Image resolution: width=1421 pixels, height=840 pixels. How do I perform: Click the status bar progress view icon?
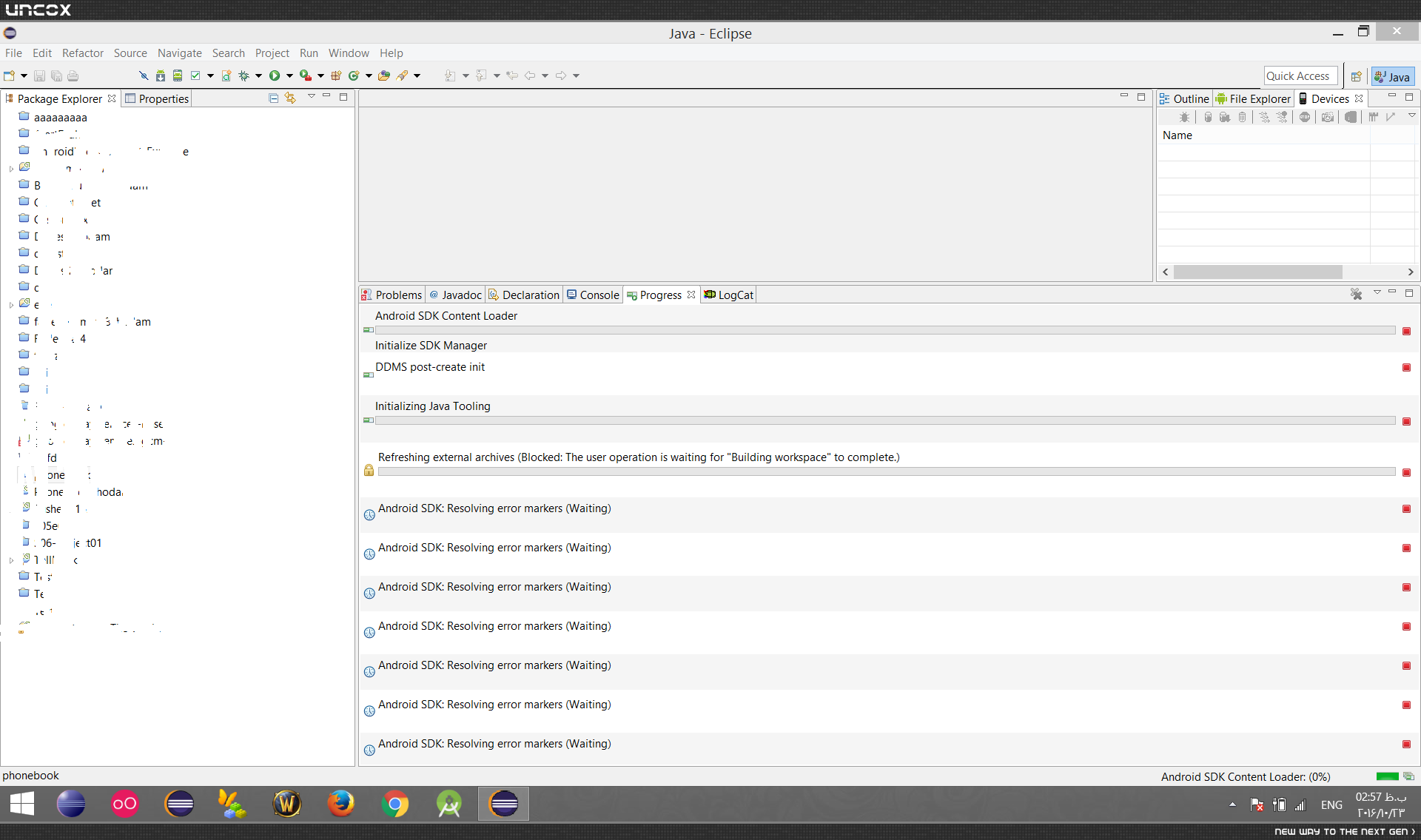tap(1408, 776)
